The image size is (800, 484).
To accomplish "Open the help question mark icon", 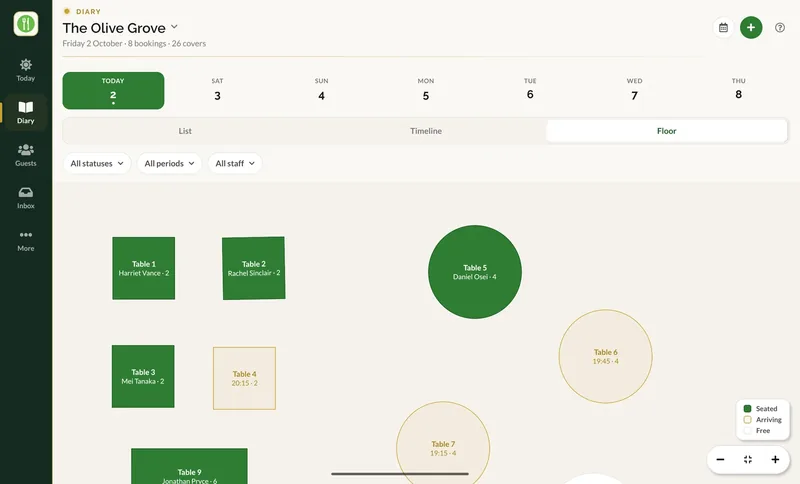I will (x=780, y=28).
